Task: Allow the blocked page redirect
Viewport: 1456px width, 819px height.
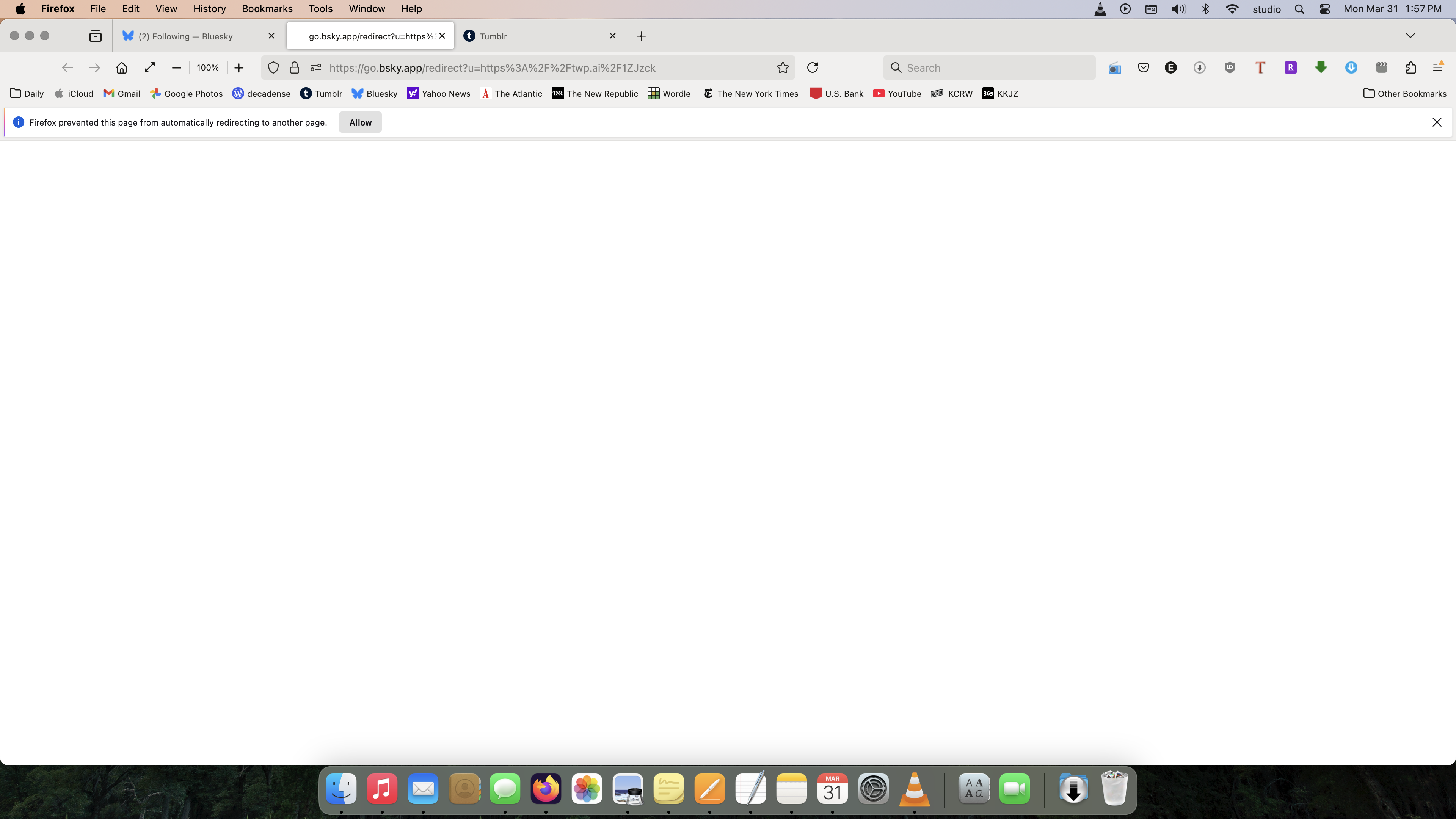Action: (360, 122)
